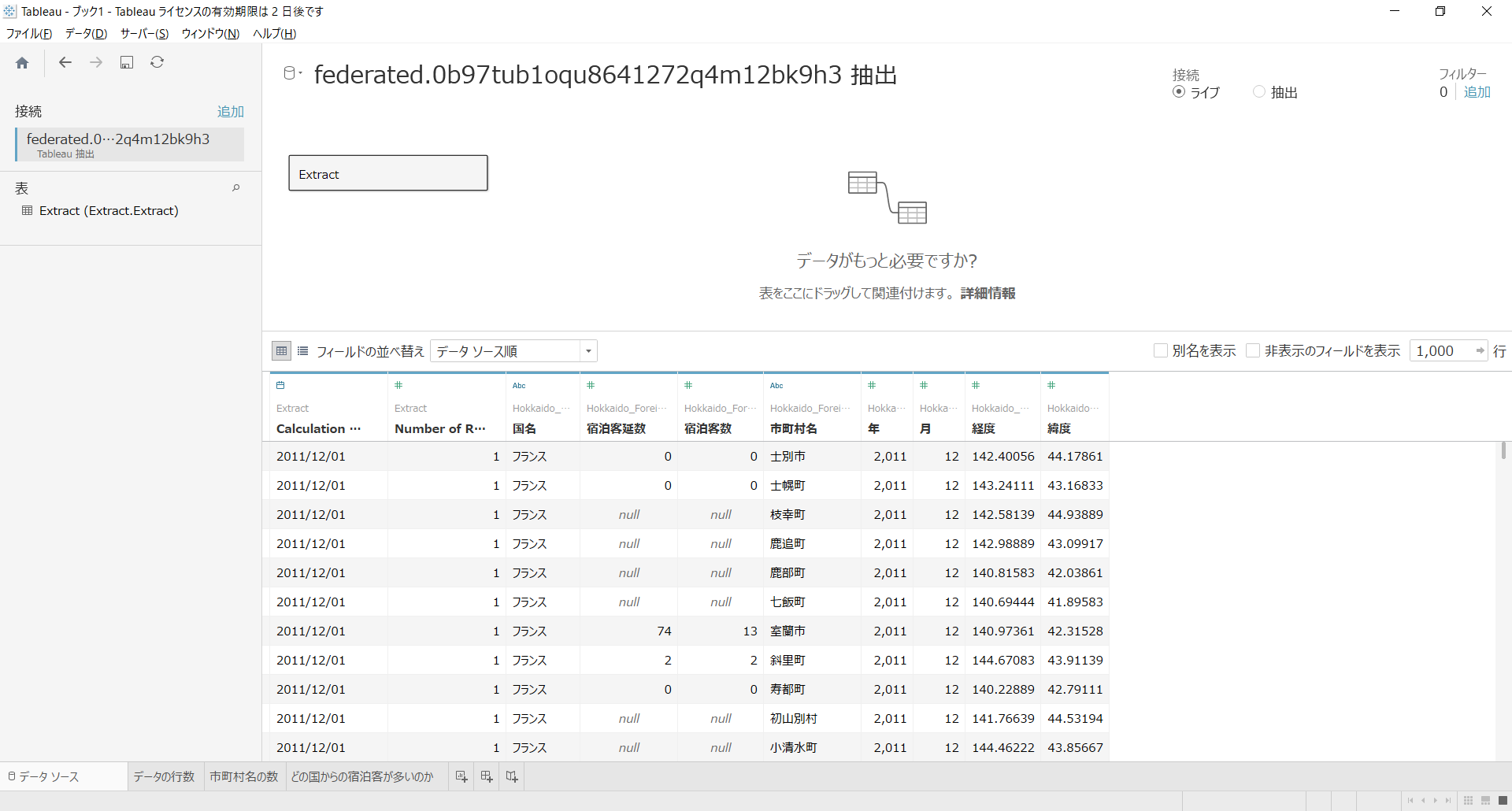Open the ヘルプ menu

click(274, 34)
